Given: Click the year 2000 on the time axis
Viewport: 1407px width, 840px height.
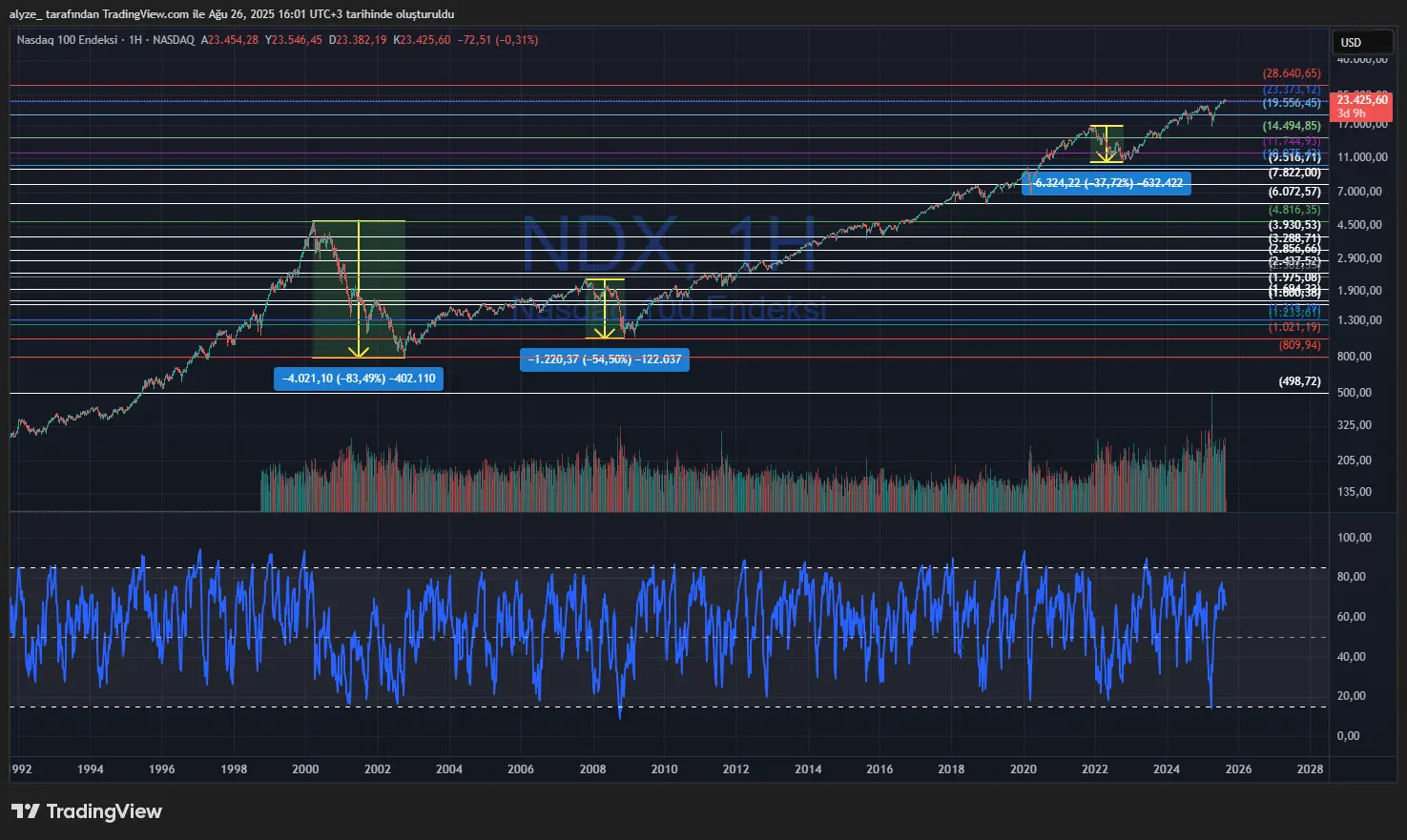Looking at the screenshot, I should [x=305, y=769].
